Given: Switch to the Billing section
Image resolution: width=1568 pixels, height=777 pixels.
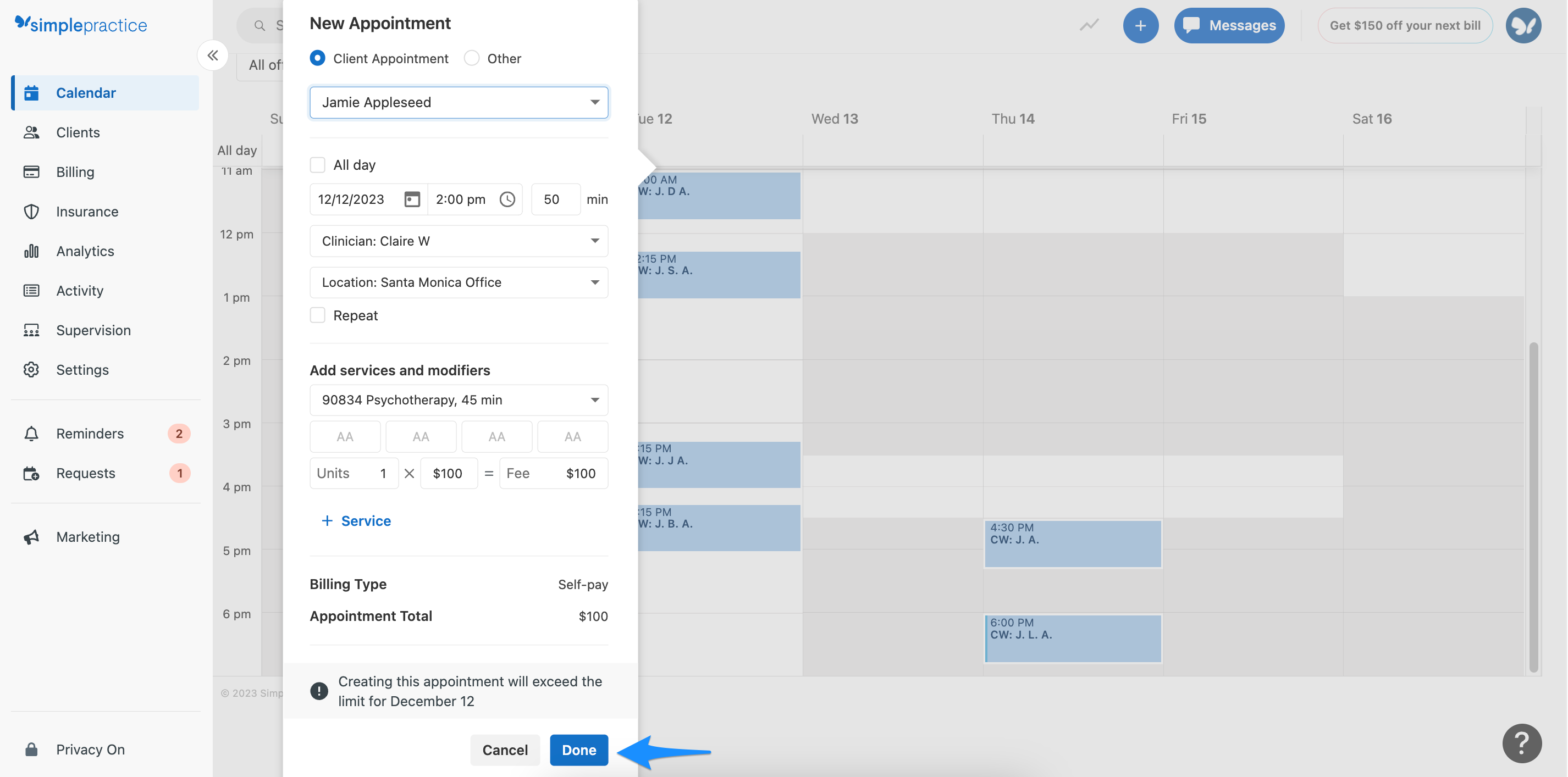Looking at the screenshot, I should click(75, 171).
